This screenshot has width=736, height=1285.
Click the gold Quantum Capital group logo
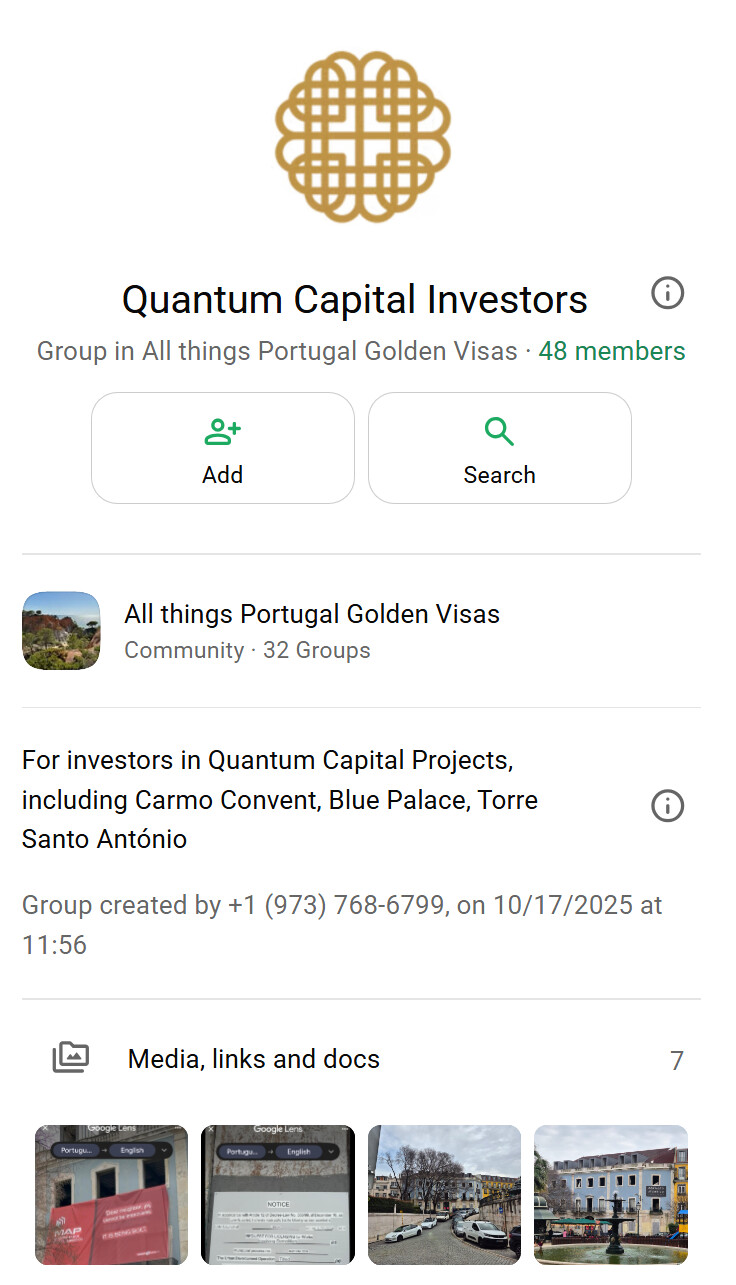(362, 137)
